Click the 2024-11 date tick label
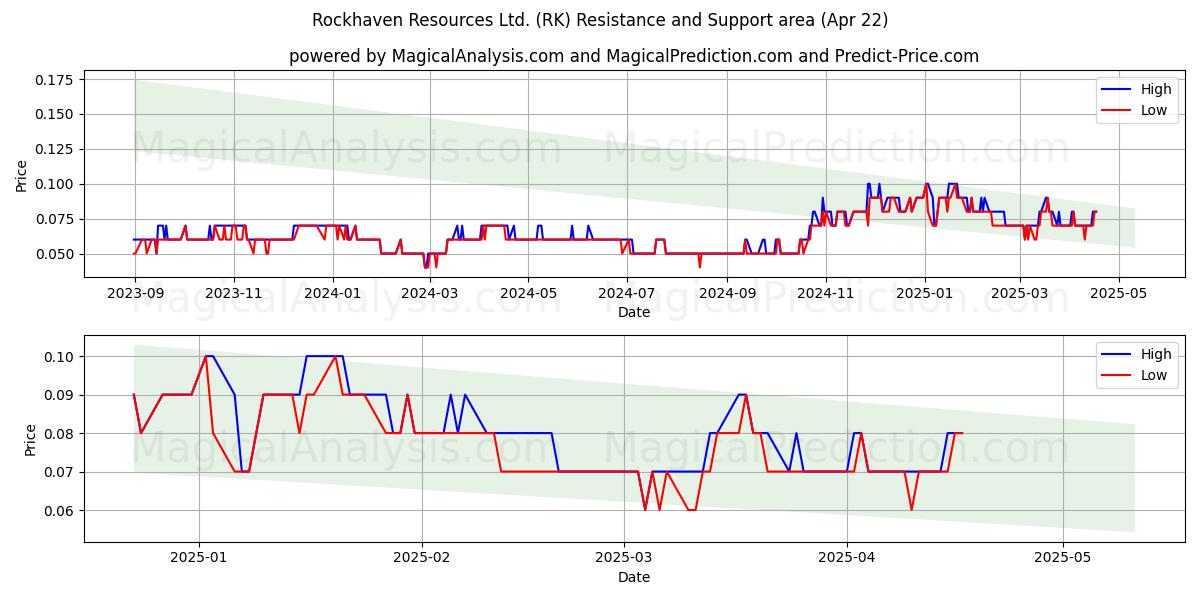Screen dimensions: 1200x600 (826, 293)
